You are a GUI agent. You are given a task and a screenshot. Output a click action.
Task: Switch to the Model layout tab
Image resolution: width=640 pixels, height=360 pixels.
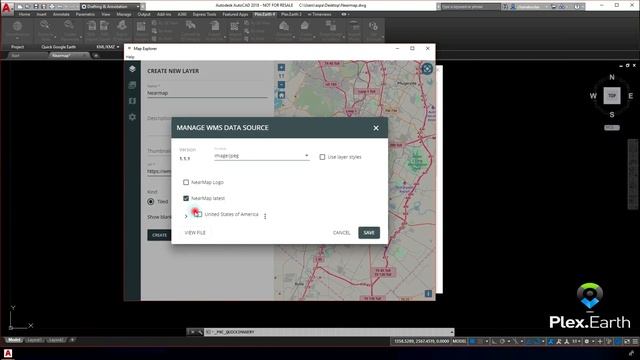[x=14, y=340]
